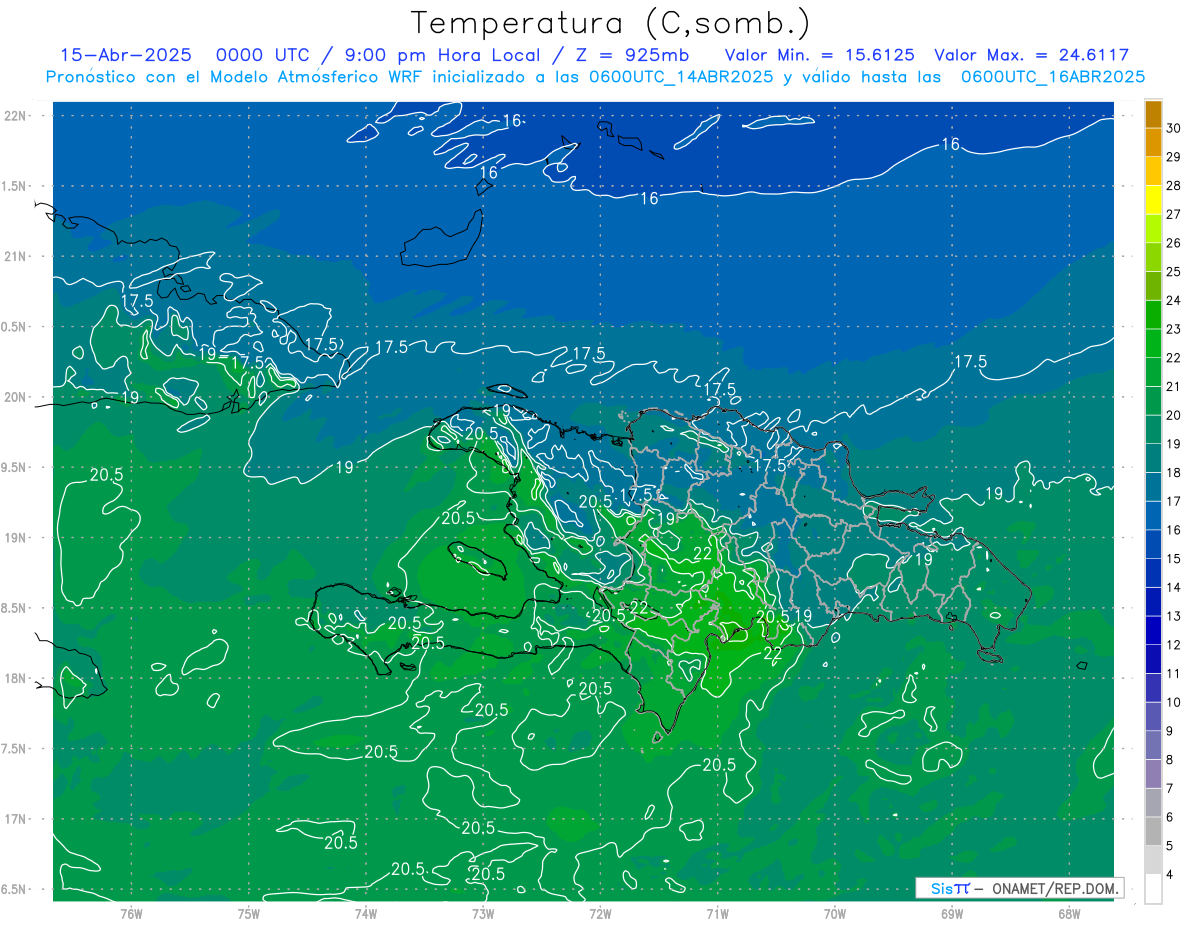Image resolution: width=1200 pixels, height=927 pixels.
Task: Click the "69W" longitude axis label
Action: tap(952, 913)
